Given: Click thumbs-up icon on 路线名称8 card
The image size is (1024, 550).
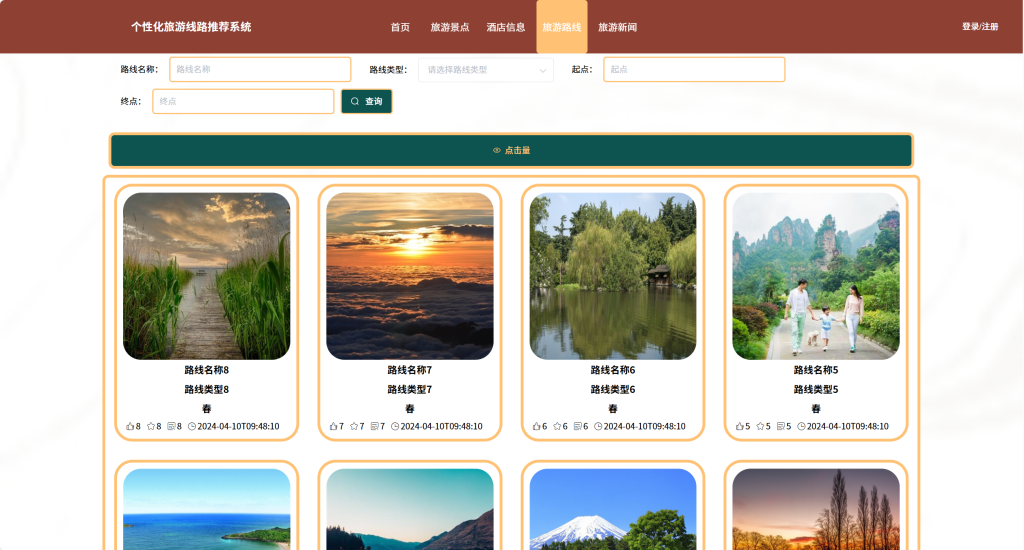Looking at the screenshot, I should tap(130, 427).
